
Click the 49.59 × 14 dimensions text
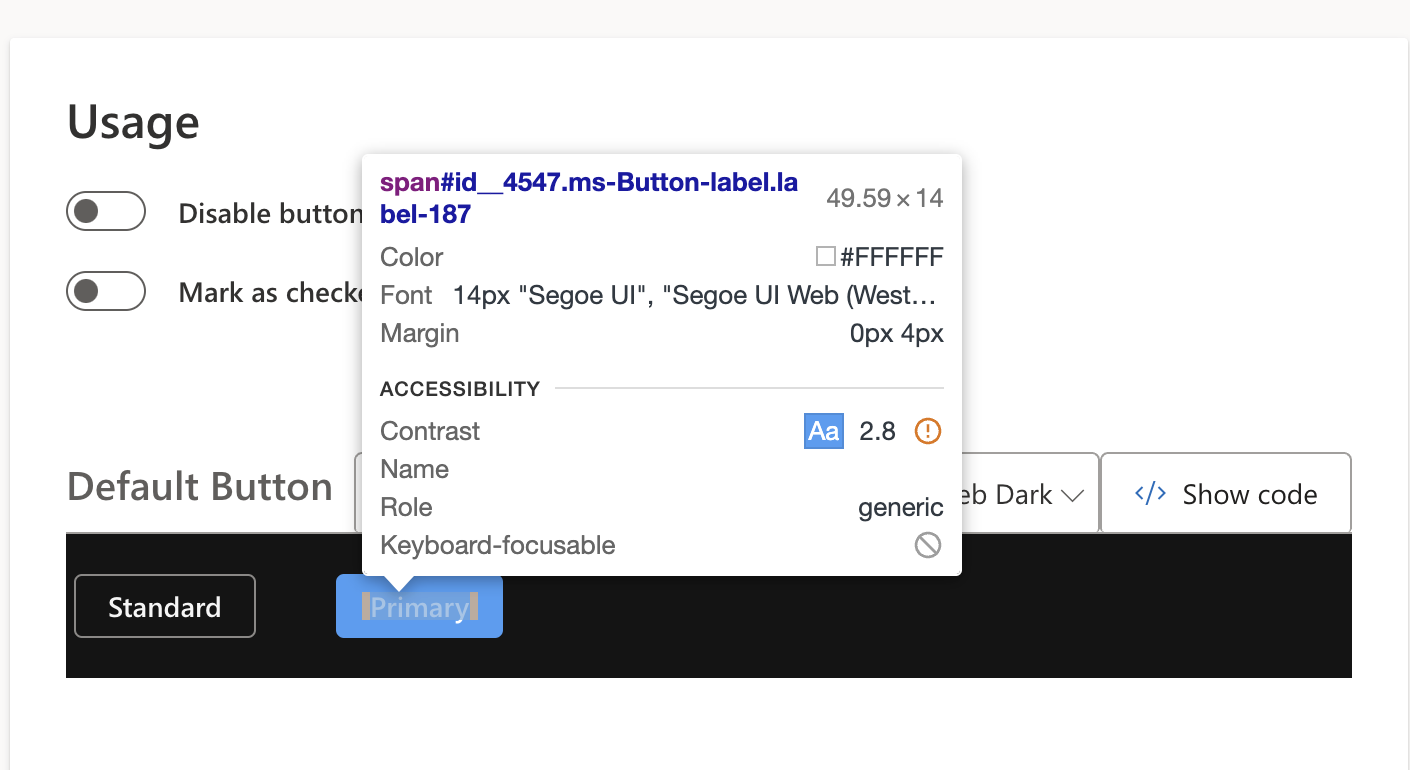coord(883,198)
